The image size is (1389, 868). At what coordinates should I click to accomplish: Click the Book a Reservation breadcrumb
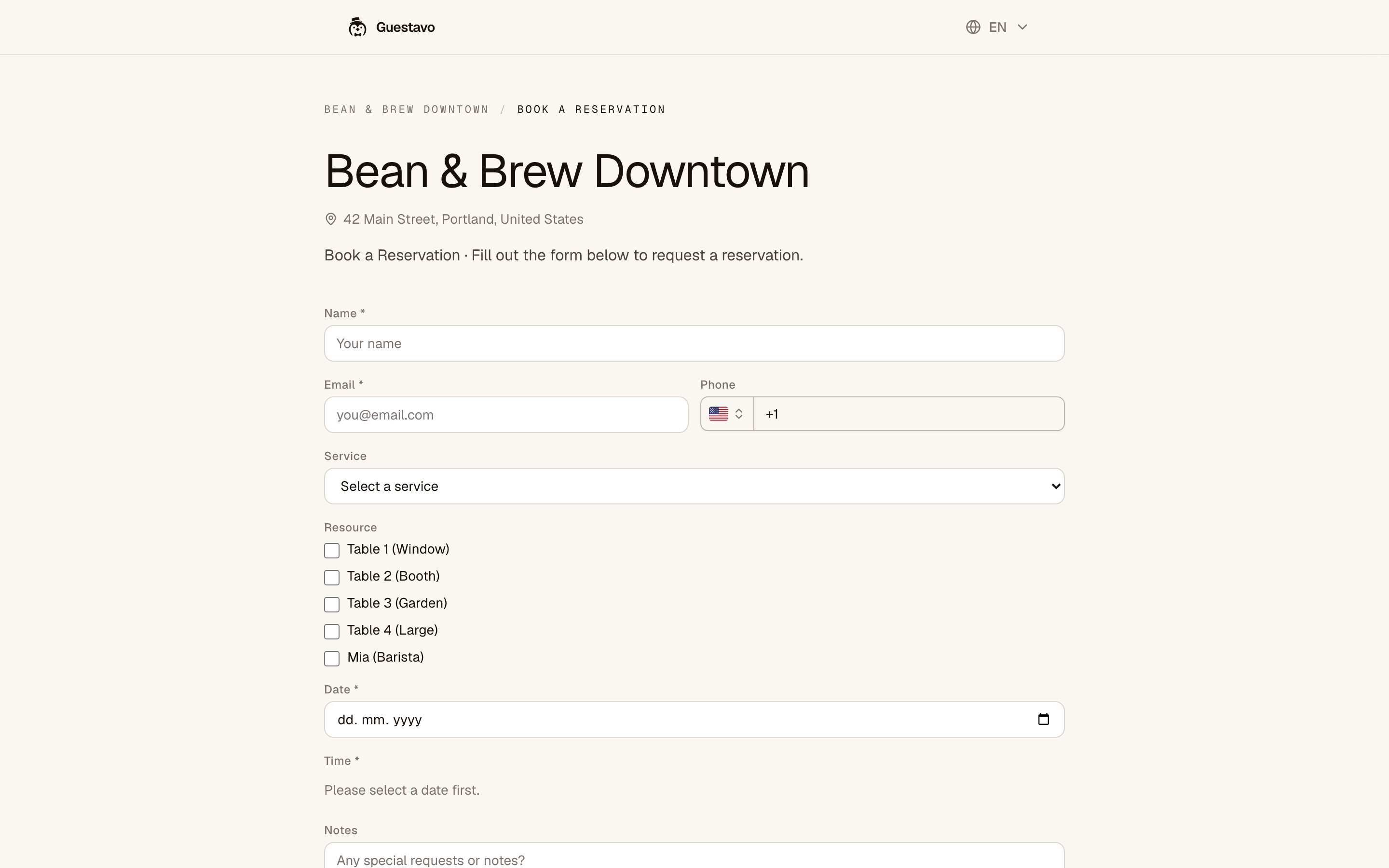591,109
